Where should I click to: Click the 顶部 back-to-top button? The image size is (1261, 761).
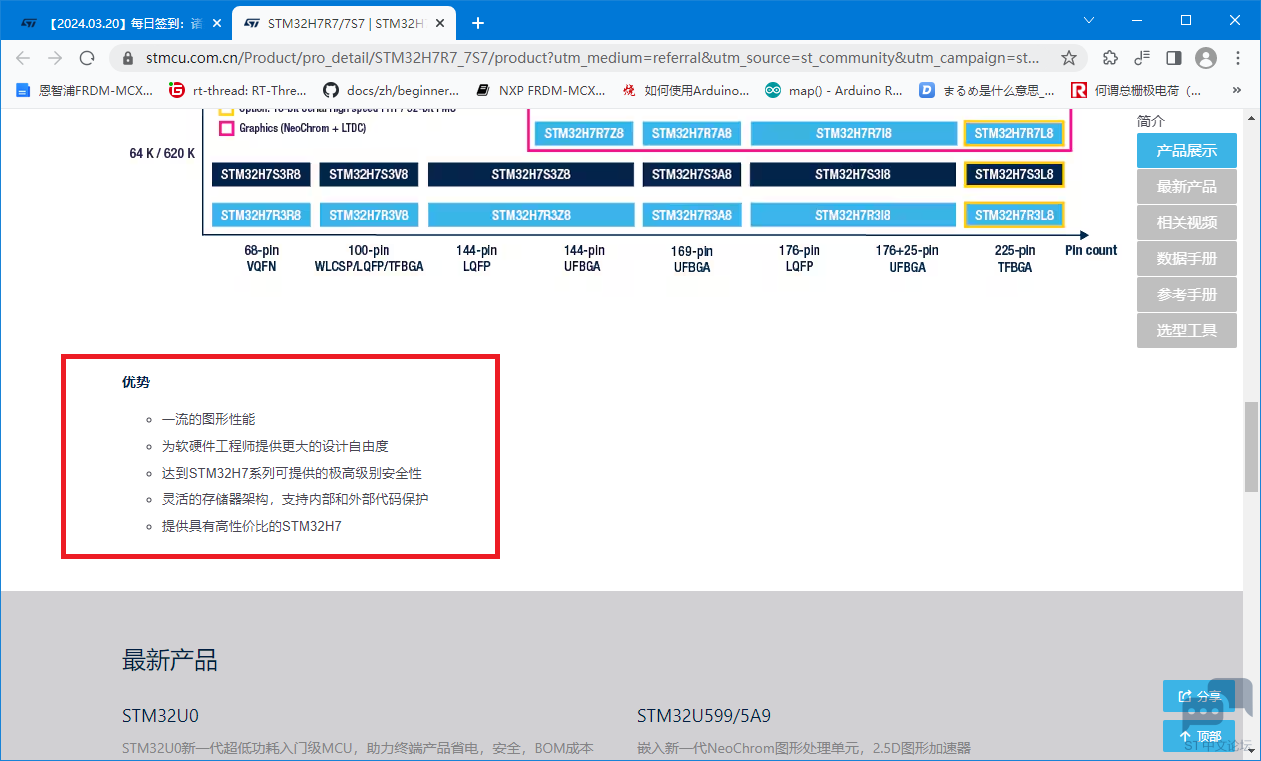pyautogui.click(x=1198, y=736)
